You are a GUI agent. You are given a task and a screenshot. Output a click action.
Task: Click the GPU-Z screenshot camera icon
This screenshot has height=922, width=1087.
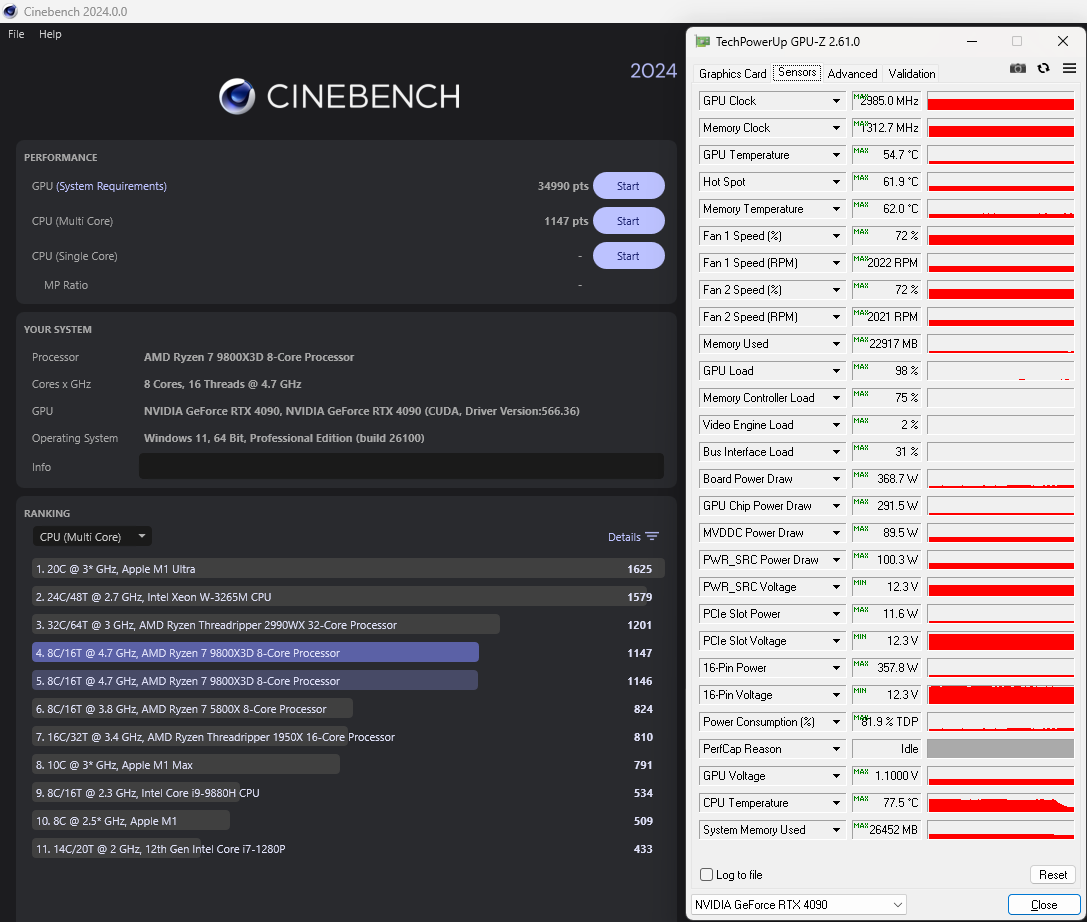pos(1017,68)
